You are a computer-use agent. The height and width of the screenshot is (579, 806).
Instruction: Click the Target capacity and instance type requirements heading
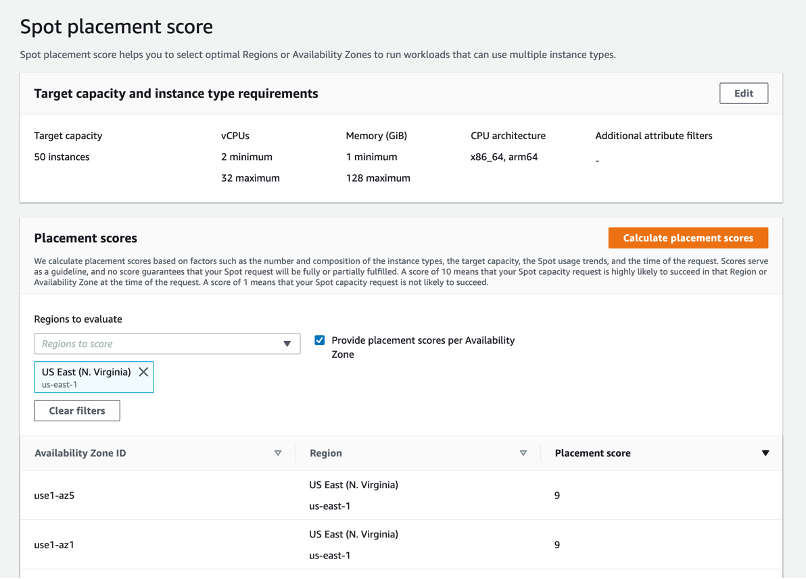pos(176,93)
